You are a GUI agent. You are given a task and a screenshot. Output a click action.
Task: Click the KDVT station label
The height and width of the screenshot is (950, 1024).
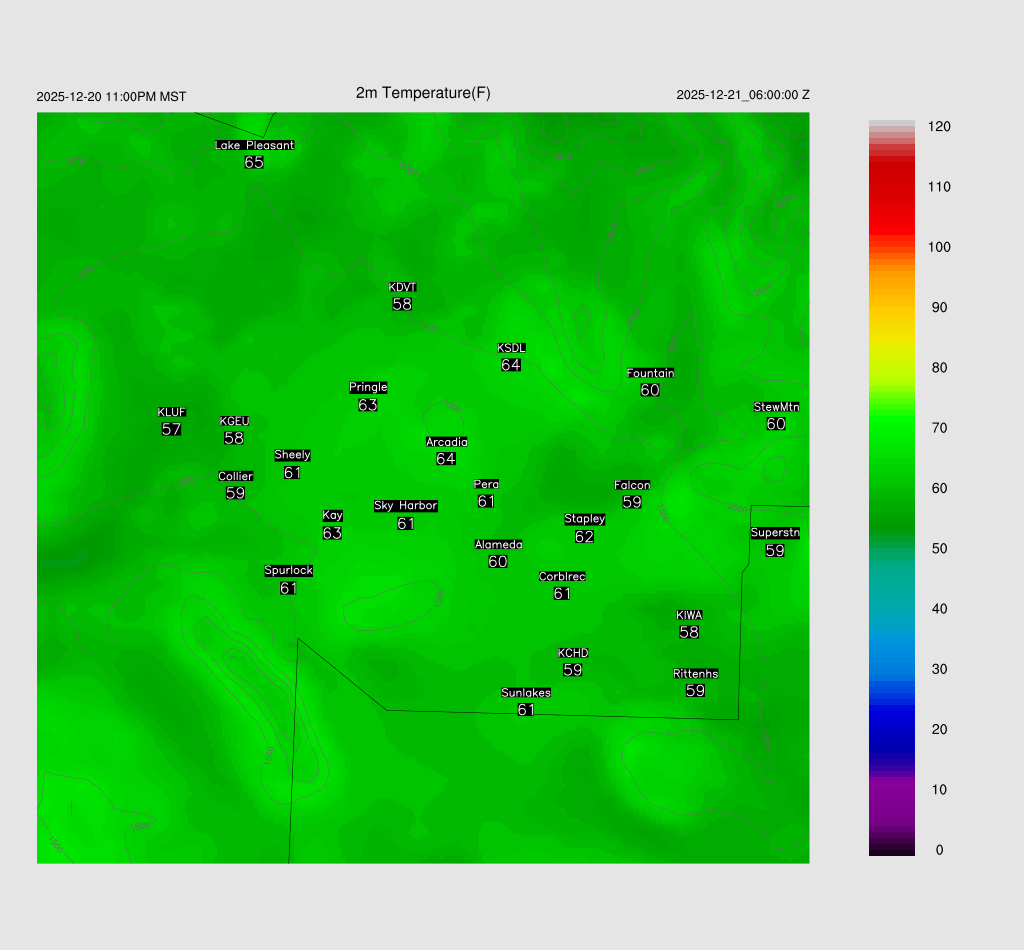pos(402,288)
